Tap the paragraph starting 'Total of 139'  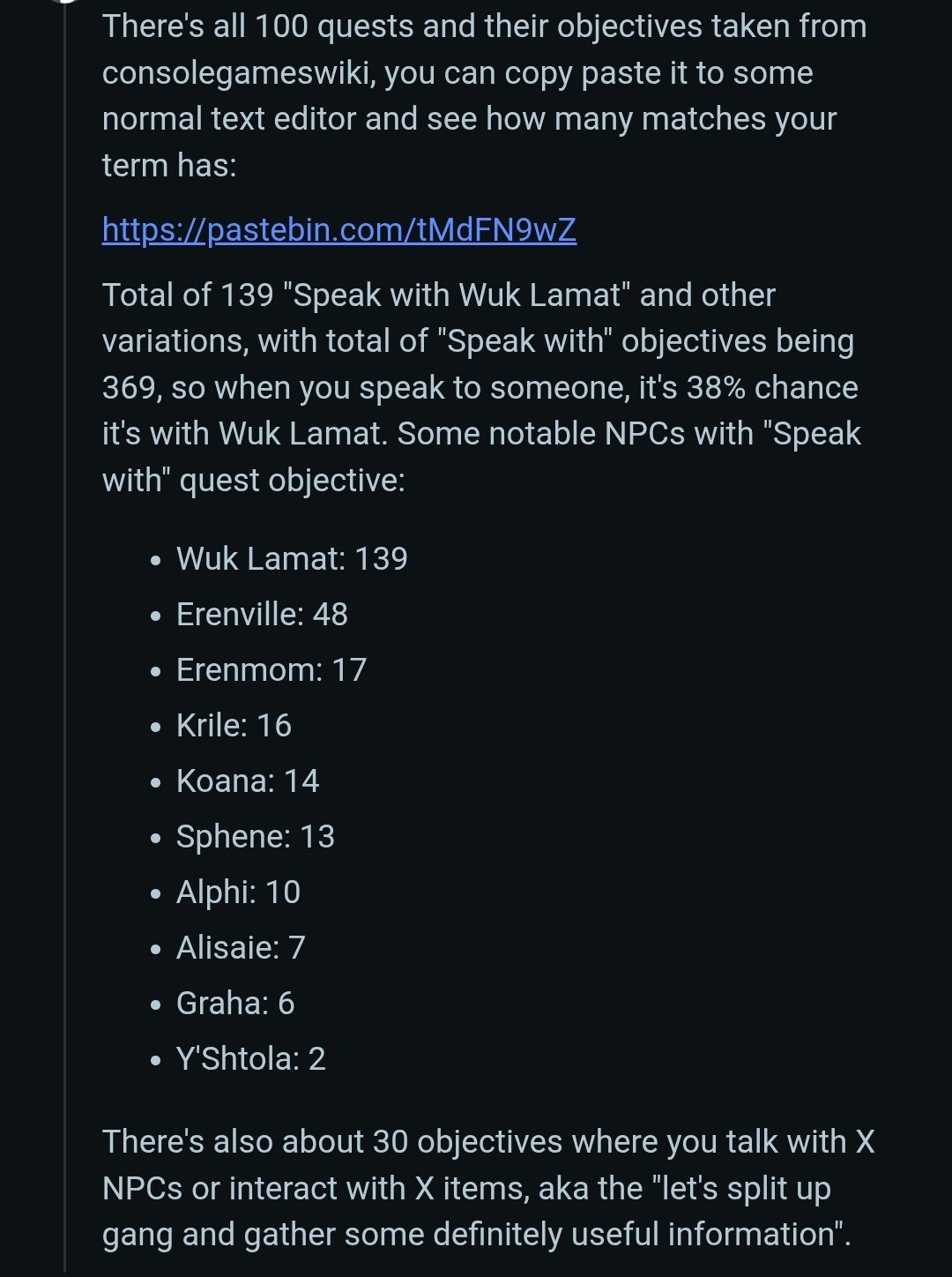[482, 387]
